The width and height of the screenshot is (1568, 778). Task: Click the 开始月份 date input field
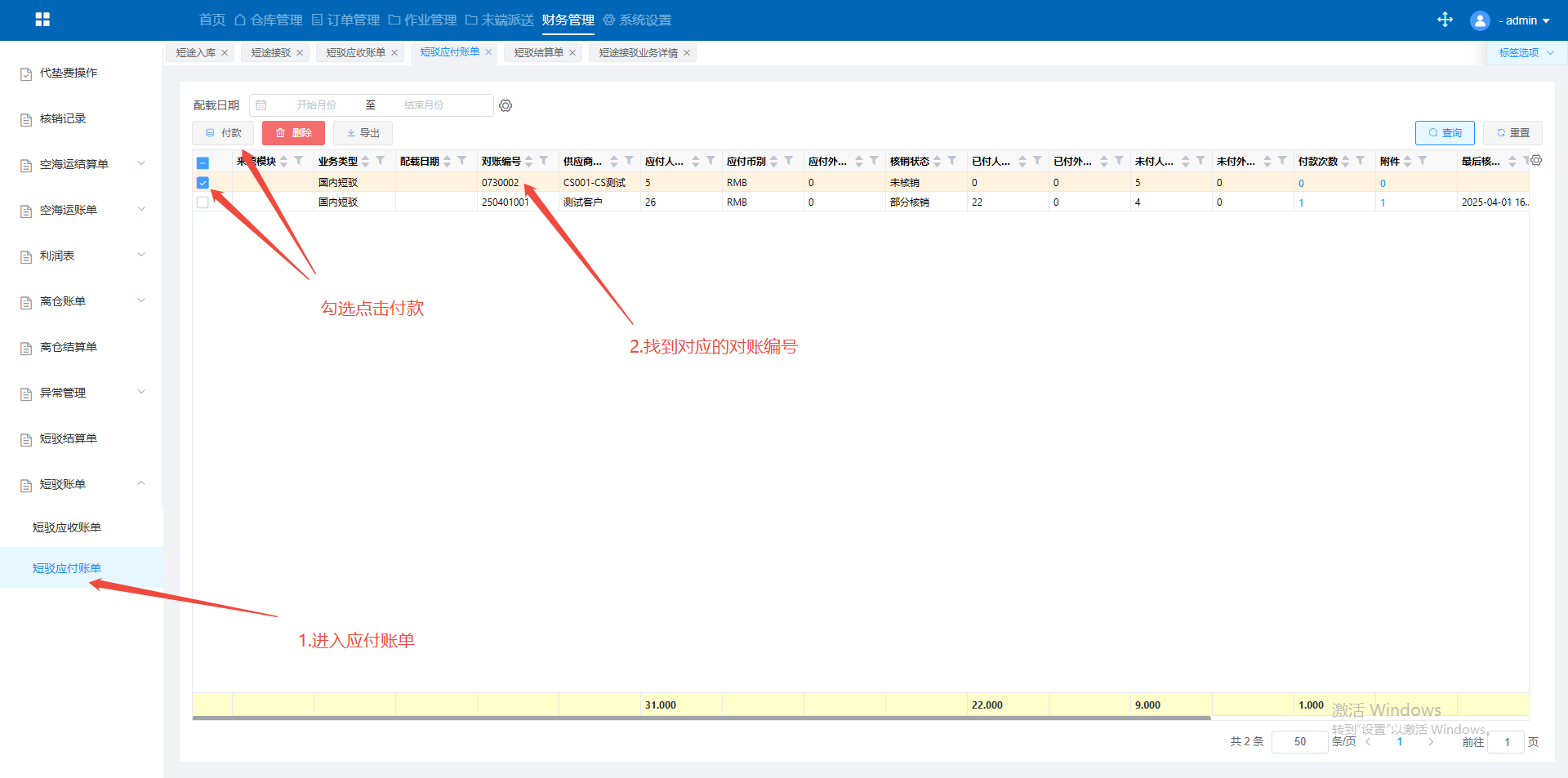[x=316, y=105]
